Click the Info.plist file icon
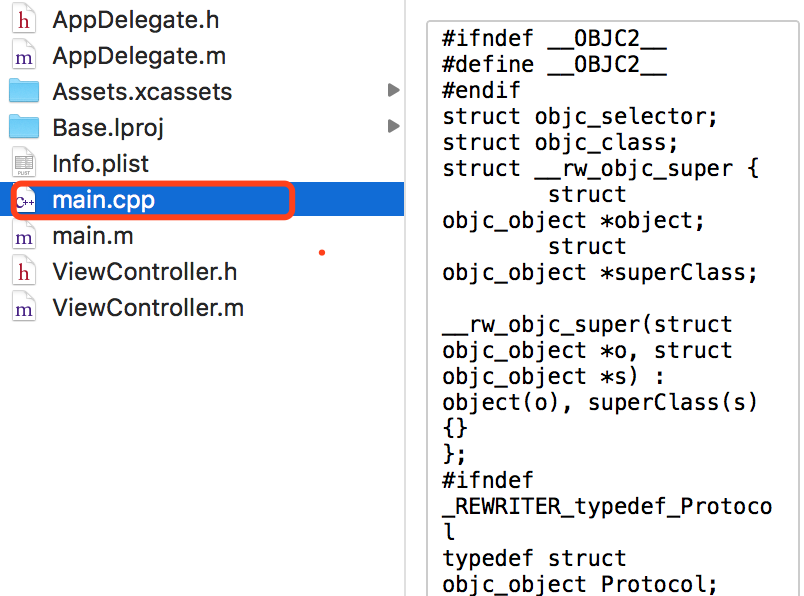 [x=24, y=163]
